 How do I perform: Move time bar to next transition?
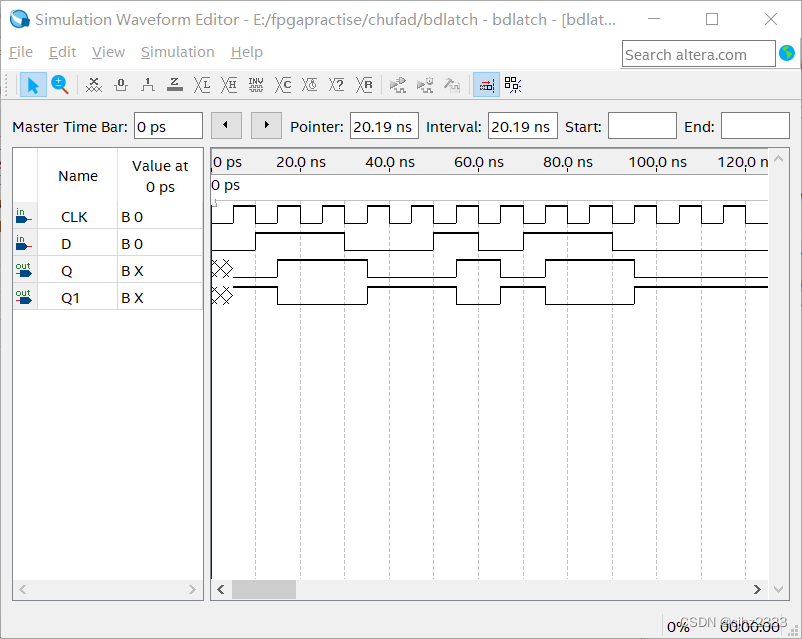click(x=266, y=125)
